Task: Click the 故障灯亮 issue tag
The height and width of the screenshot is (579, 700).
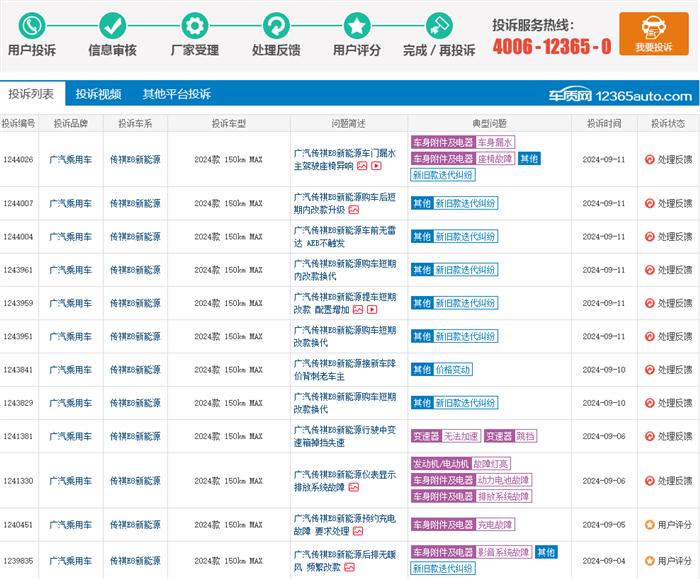Action: 491,464
